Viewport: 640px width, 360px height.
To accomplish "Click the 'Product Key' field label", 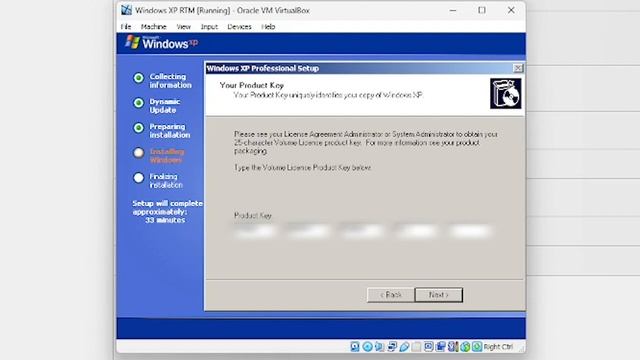I will [253, 216].
